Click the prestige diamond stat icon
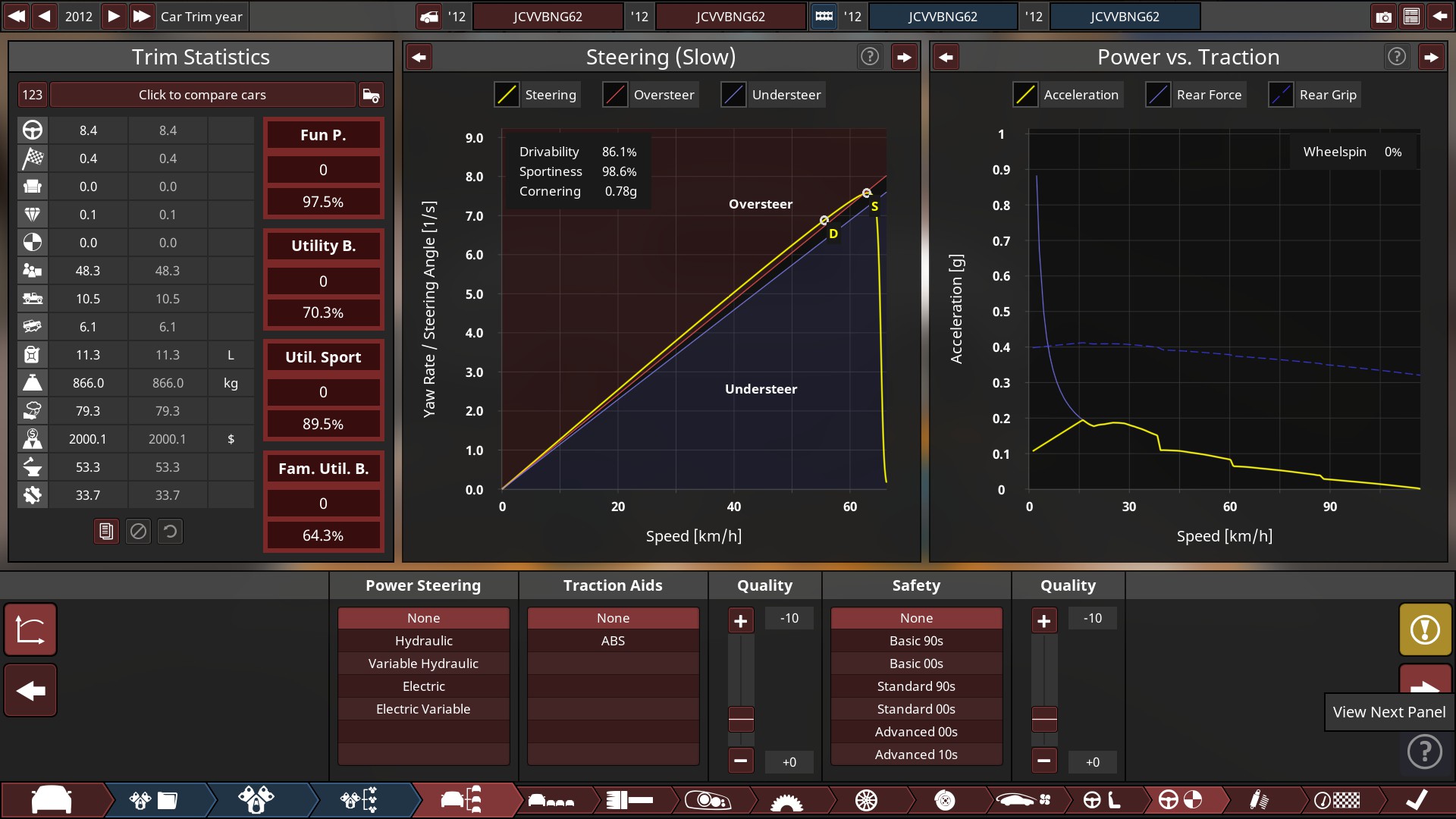 point(33,215)
